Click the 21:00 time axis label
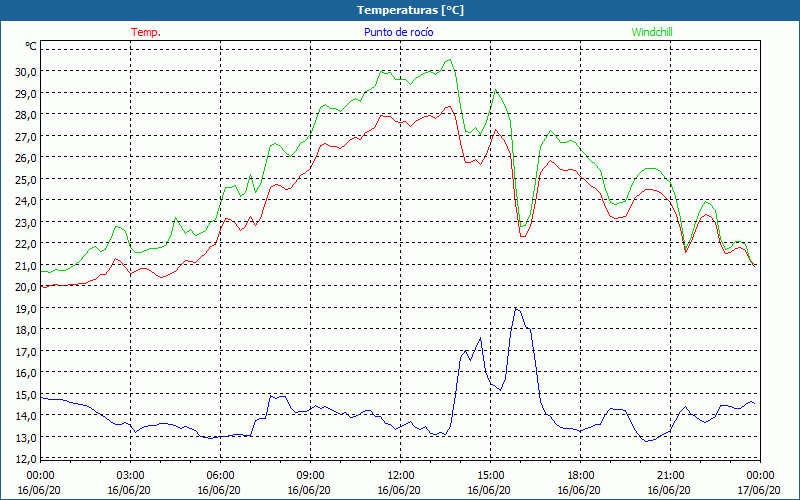Screen dimensions: 800x500 point(670,476)
